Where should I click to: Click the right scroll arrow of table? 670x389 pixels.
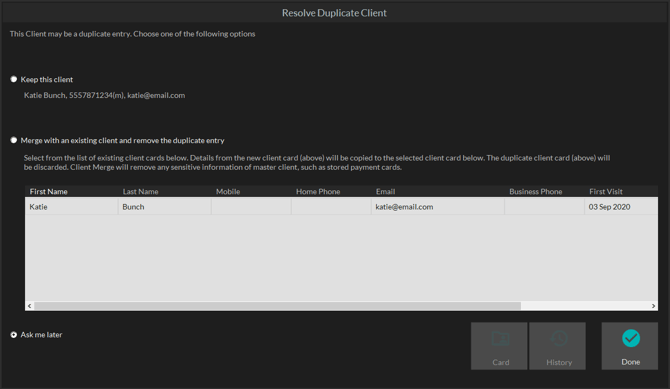tap(653, 306)
